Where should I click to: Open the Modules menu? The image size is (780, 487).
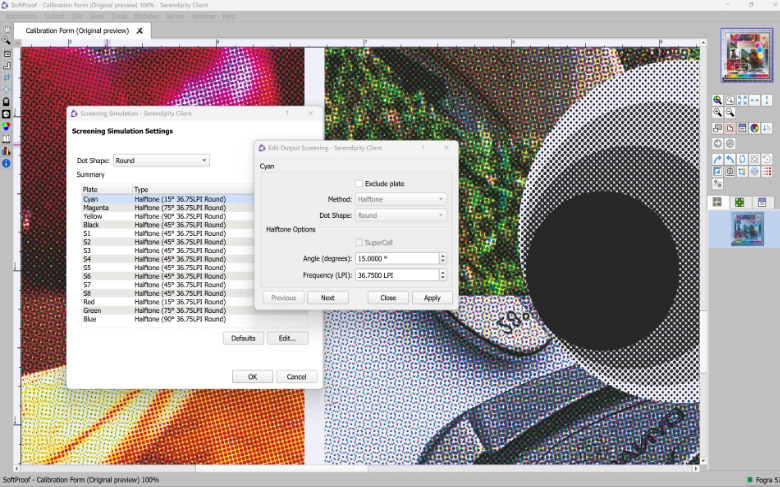(x=146, y=16)
